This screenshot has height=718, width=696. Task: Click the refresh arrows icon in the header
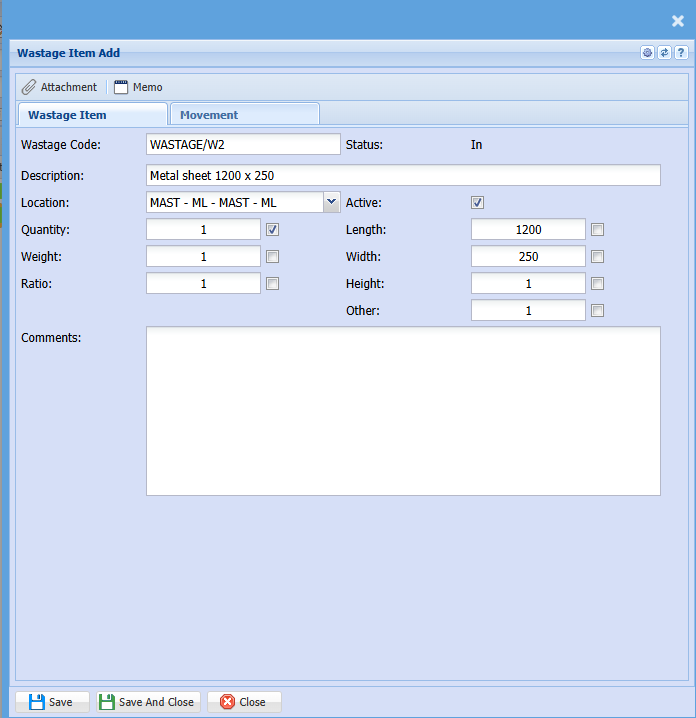(664, 53)
